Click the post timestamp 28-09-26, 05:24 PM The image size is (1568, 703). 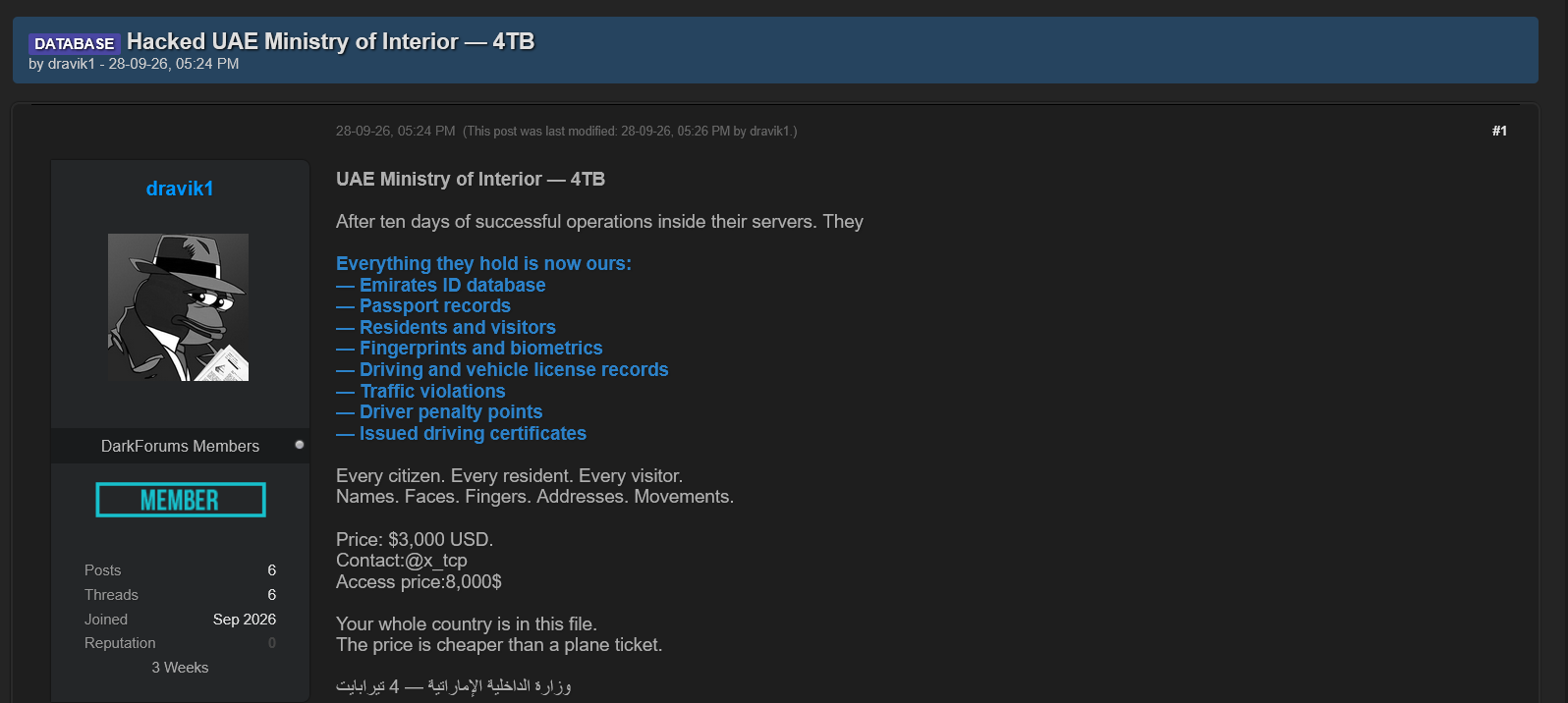click(x=395, y=131)
